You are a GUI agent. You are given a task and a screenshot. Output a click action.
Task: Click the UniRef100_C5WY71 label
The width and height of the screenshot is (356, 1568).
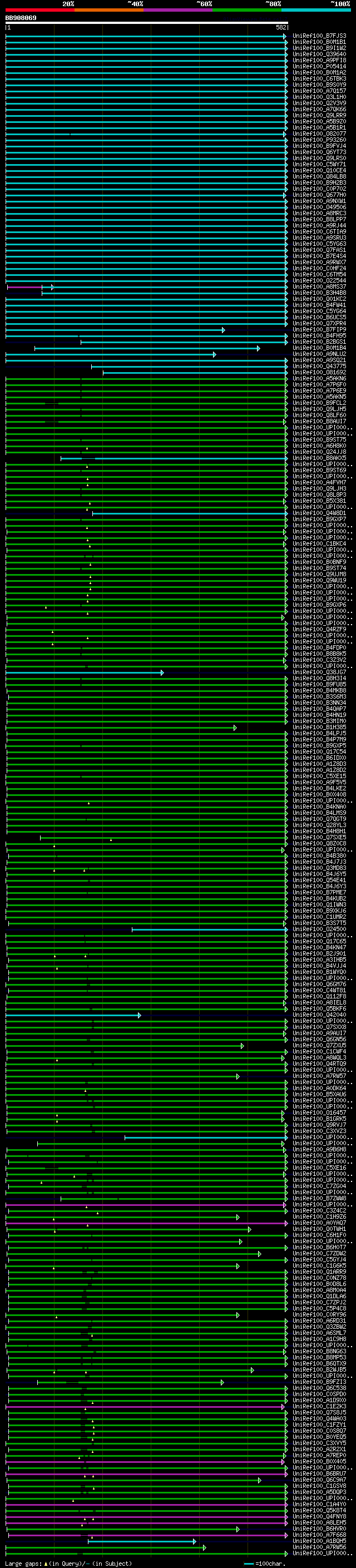(x=319, y=164)
